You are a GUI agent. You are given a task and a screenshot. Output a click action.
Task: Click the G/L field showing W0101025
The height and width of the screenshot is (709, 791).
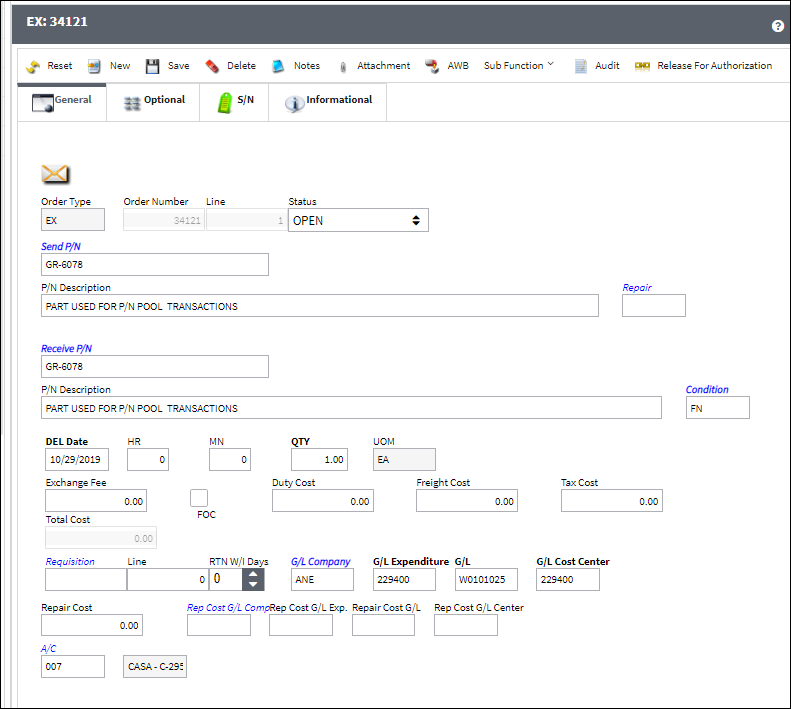pos(486,580)
